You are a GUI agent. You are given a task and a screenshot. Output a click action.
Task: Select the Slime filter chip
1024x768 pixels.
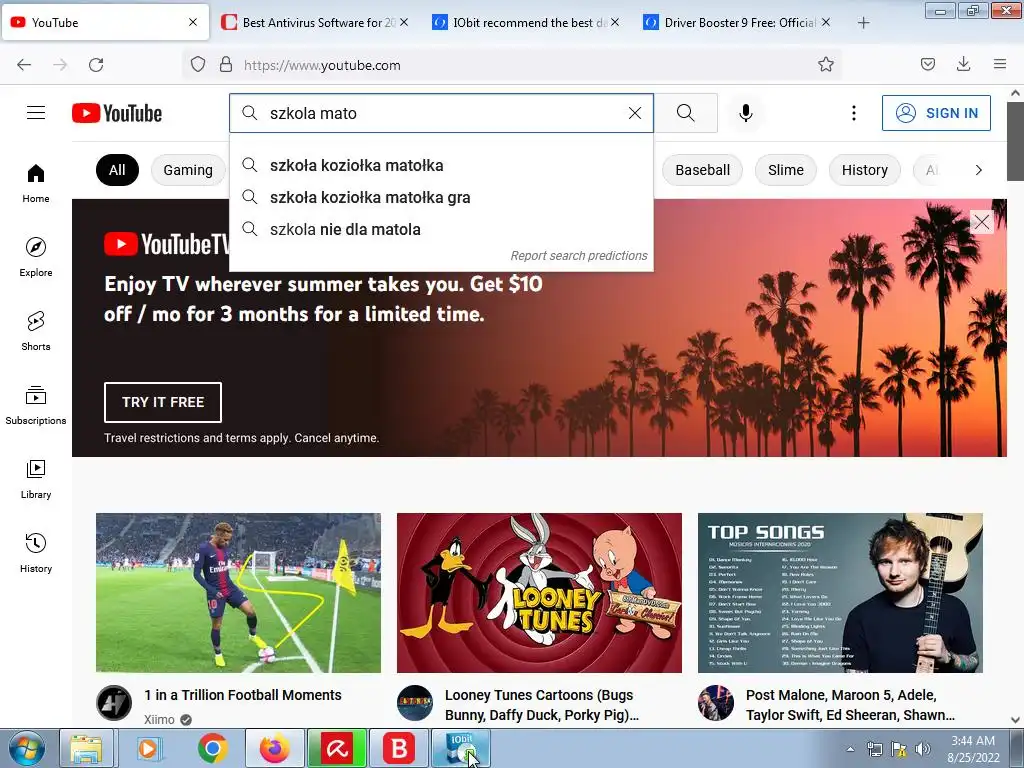click(786, 170)
